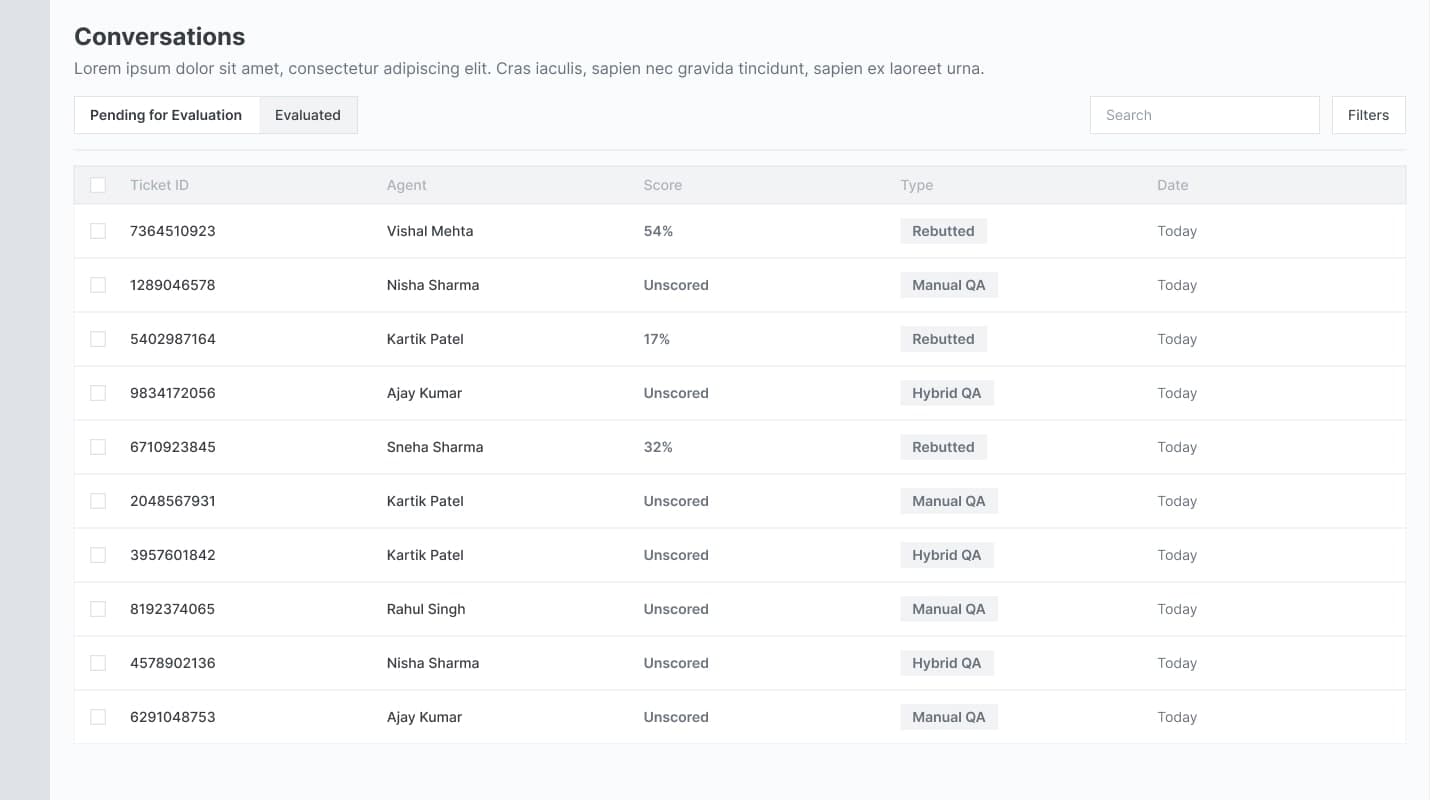The height and width of the screenshot is (800, 1440).
Task: Open ticket ID 7364510923
Action: (173, 231)
